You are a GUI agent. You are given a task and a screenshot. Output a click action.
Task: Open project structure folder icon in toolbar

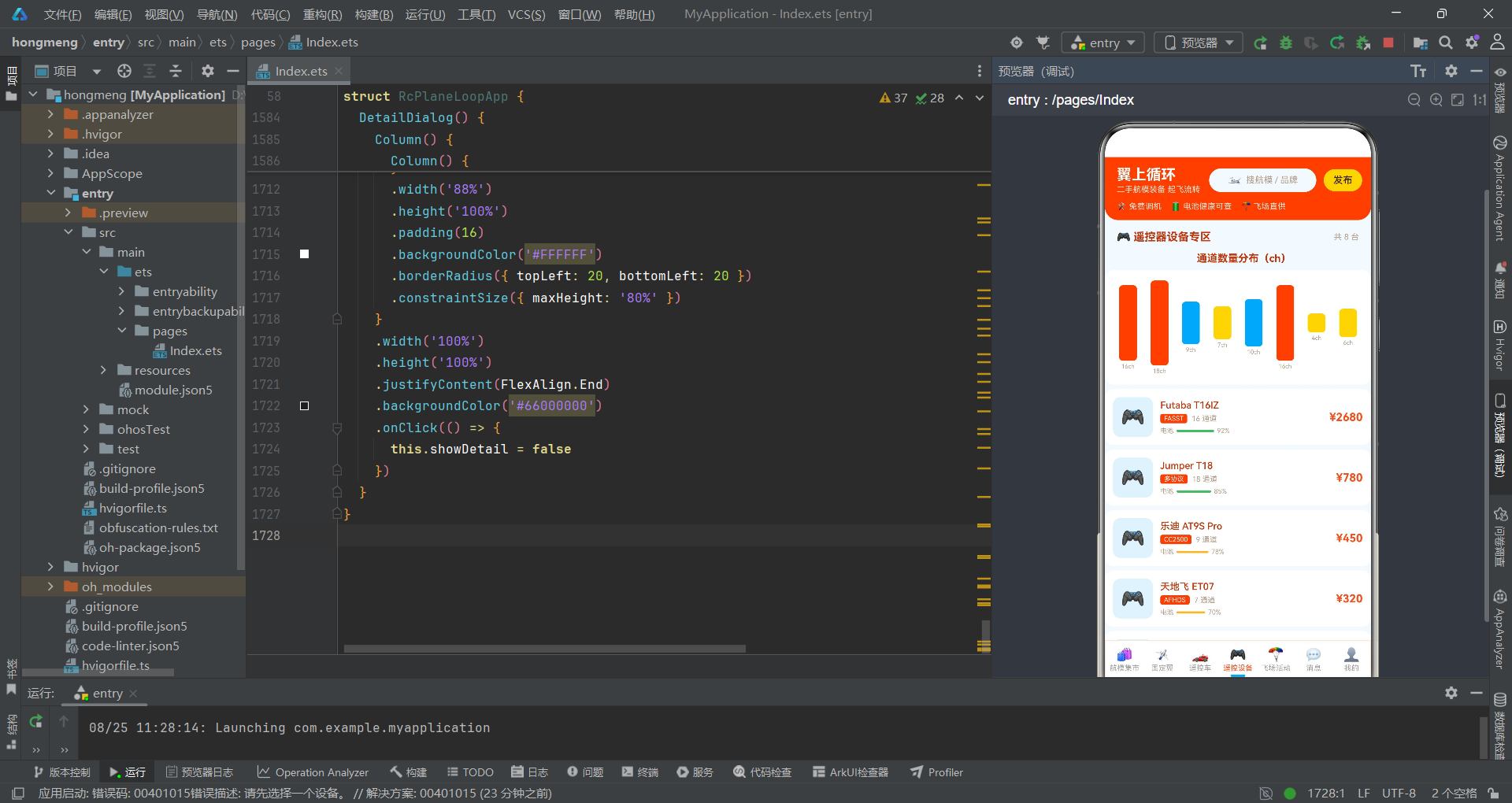click(1421, 43)
